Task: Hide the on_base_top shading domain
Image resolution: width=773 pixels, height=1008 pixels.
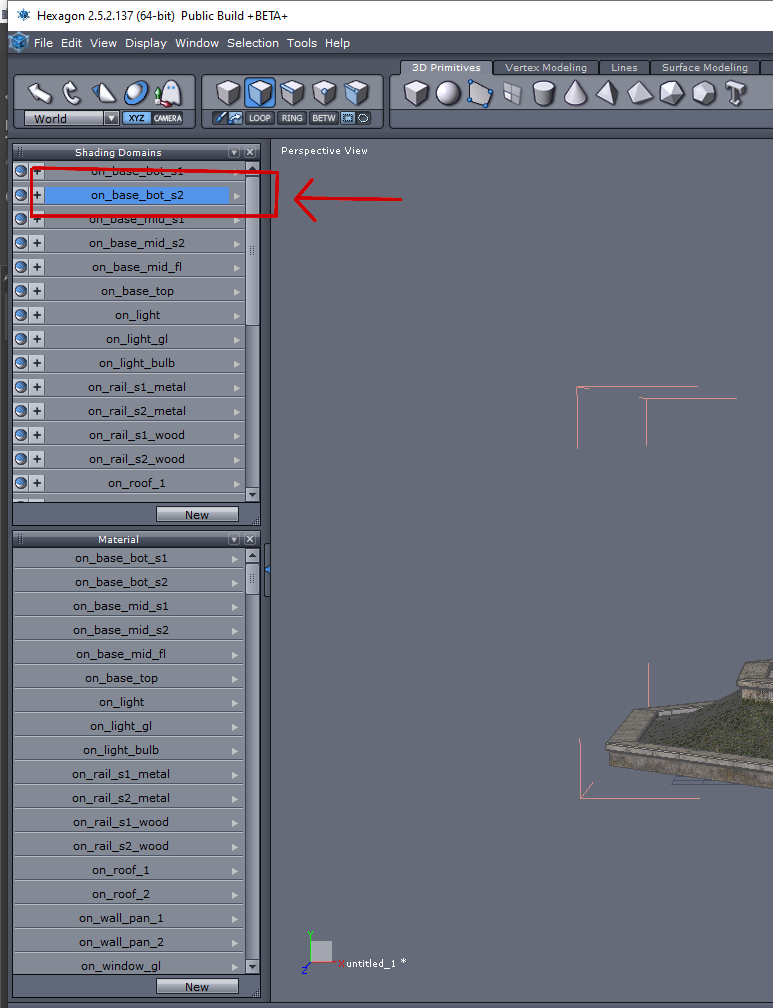Action: click(21, 291)
